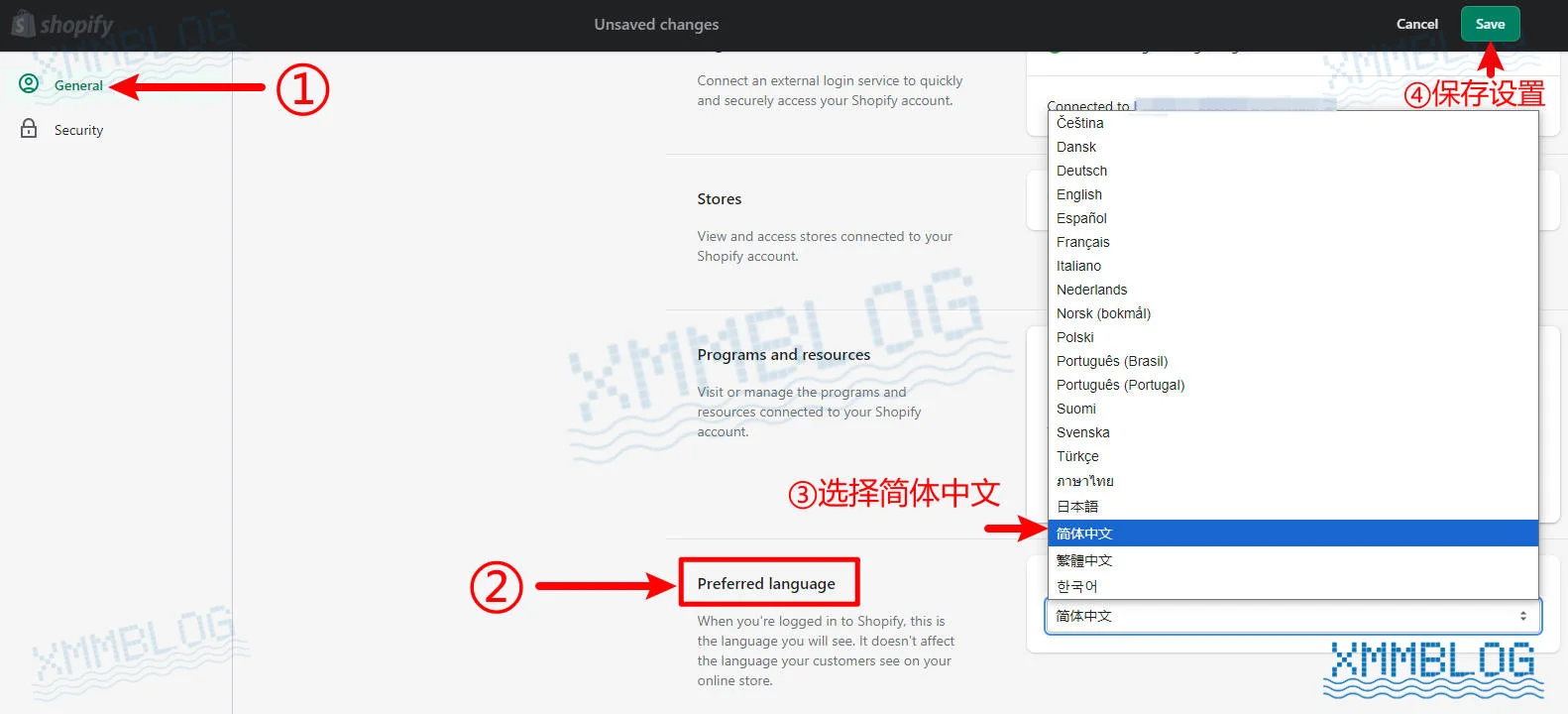Pick Nederlands from the dropdown options
Image resolution: width=1568 pixels, height=714 pixels.
pyautogui.click(x=1292, y=290)
